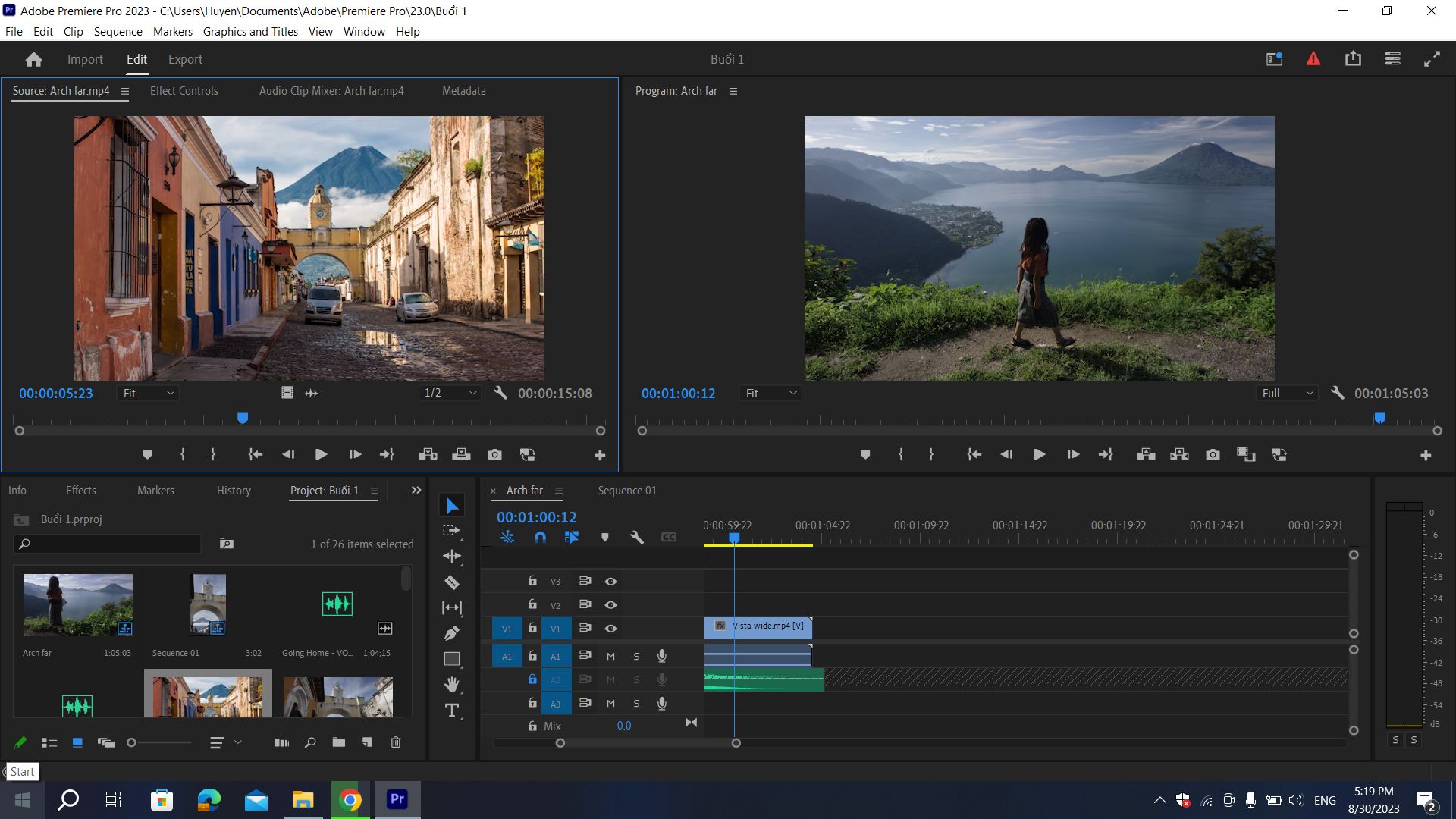Click Export Frame camera in Program monitor
This screenshot has width=1456, height=819.
[x=1213, y=454]
